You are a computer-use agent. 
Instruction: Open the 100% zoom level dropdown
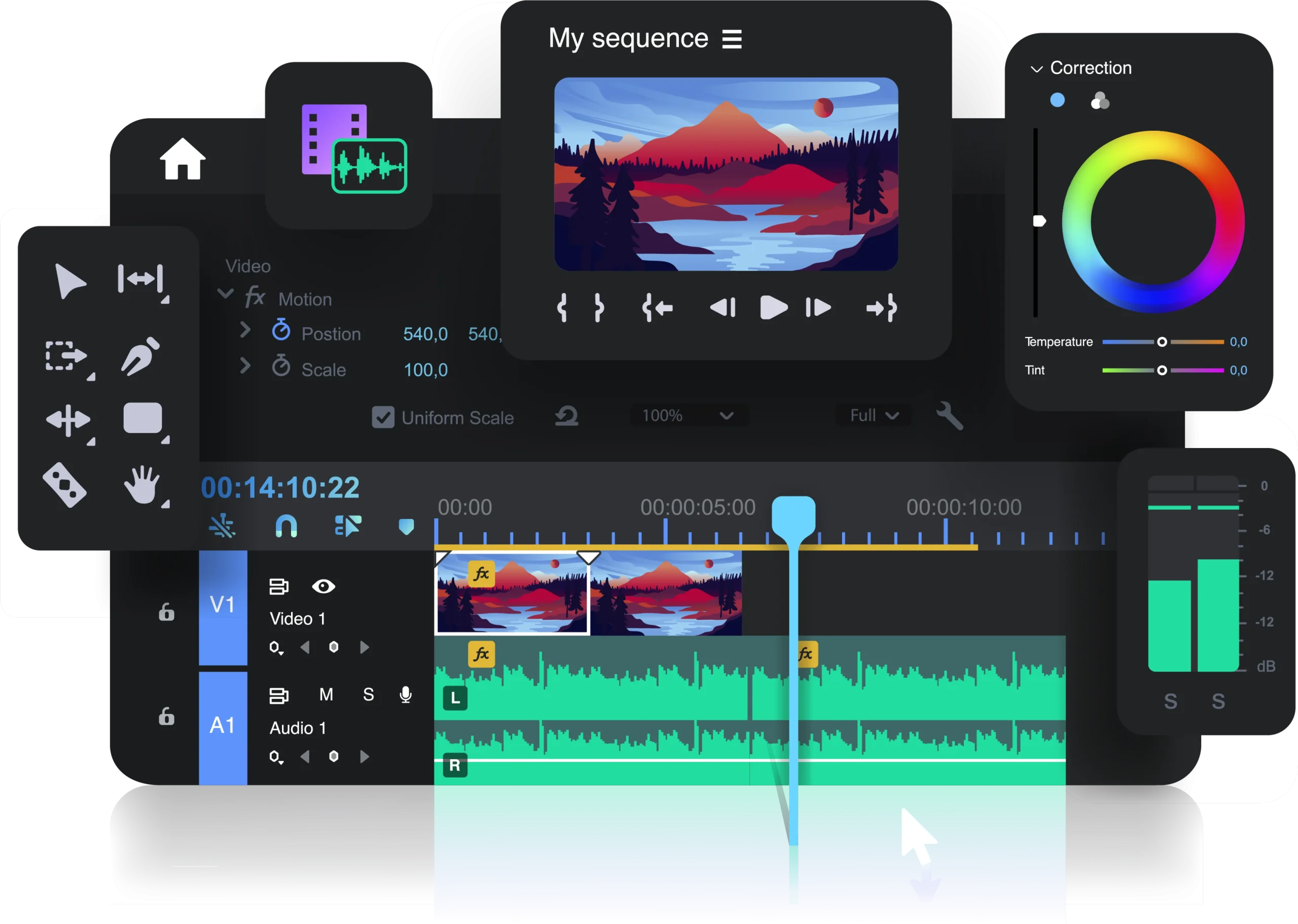(x=689, y=416)
